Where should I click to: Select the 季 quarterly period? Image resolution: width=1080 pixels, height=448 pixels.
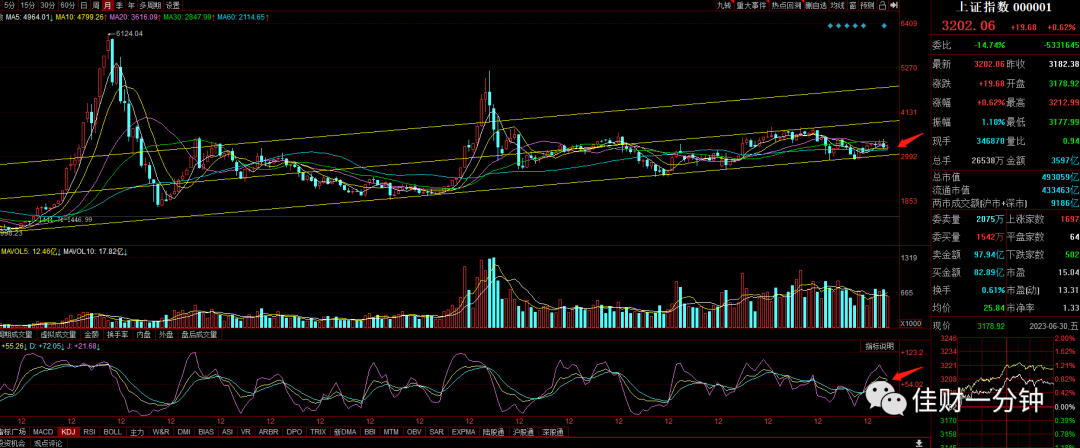point(119,5)
